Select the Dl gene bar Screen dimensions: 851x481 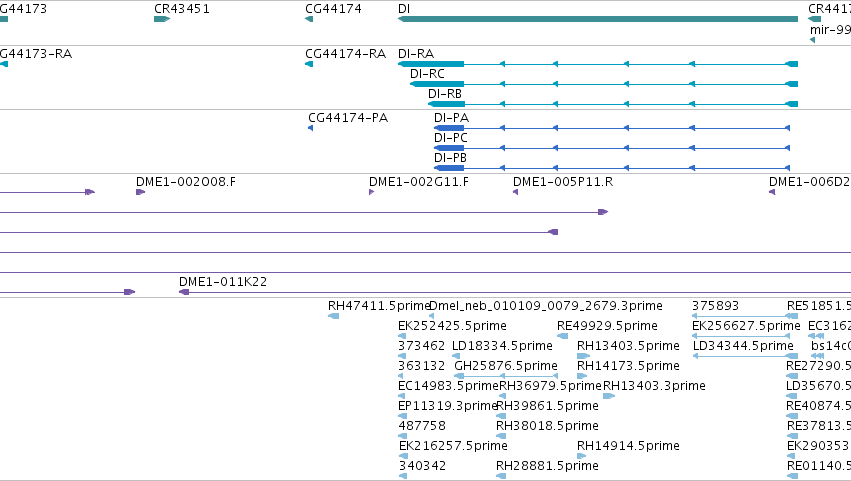[598, 19]
